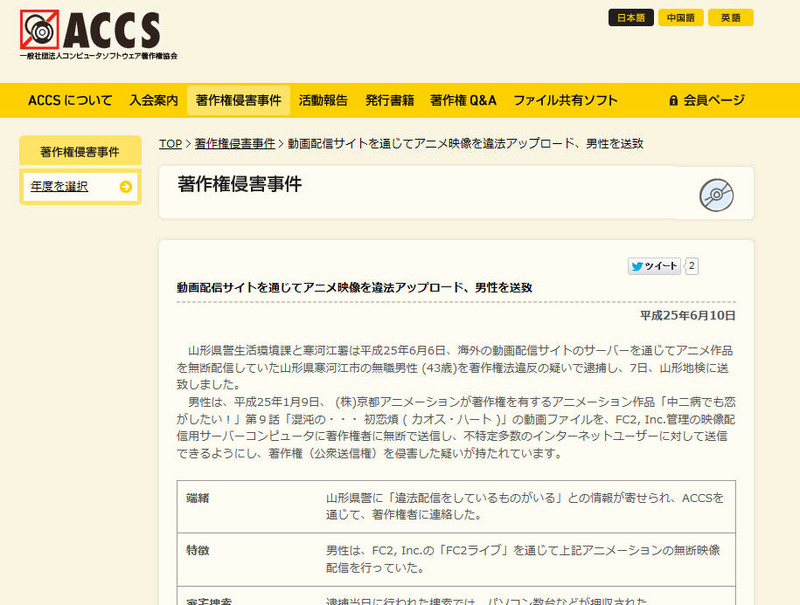Click the CD disc icon beside the heading

pos(717,195)
